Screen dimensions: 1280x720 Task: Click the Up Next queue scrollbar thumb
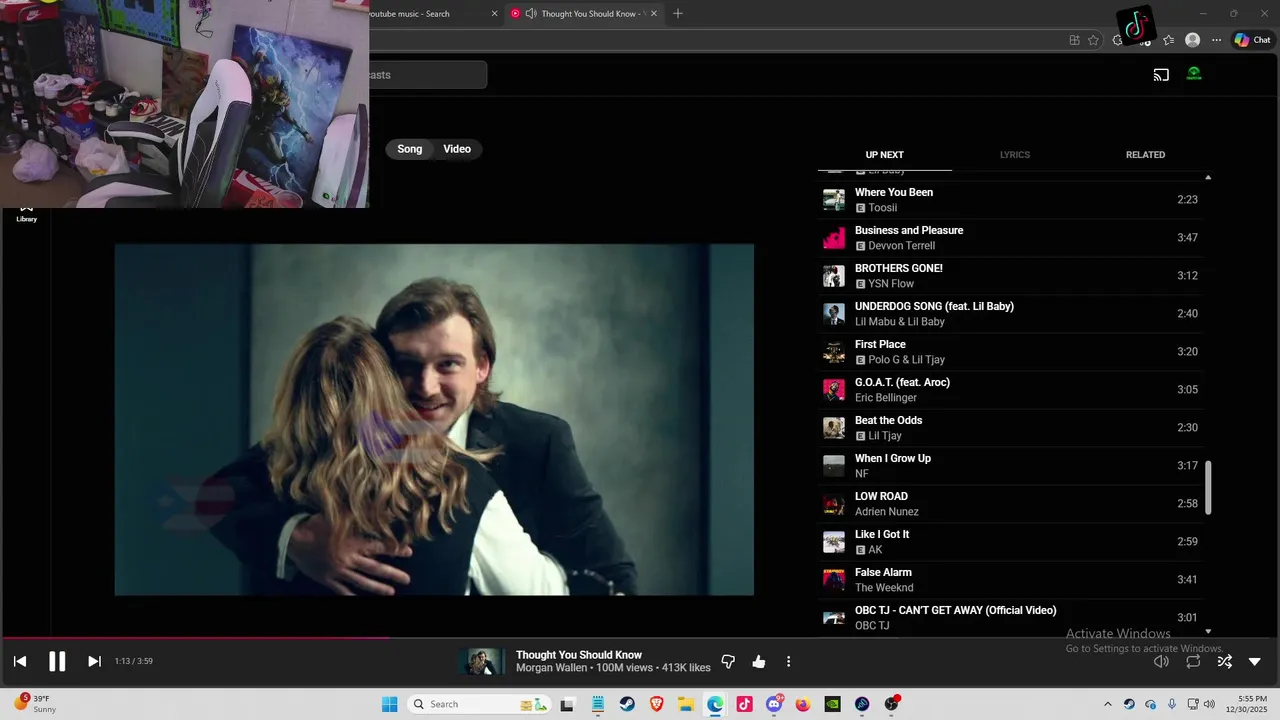pos(1208,488)
